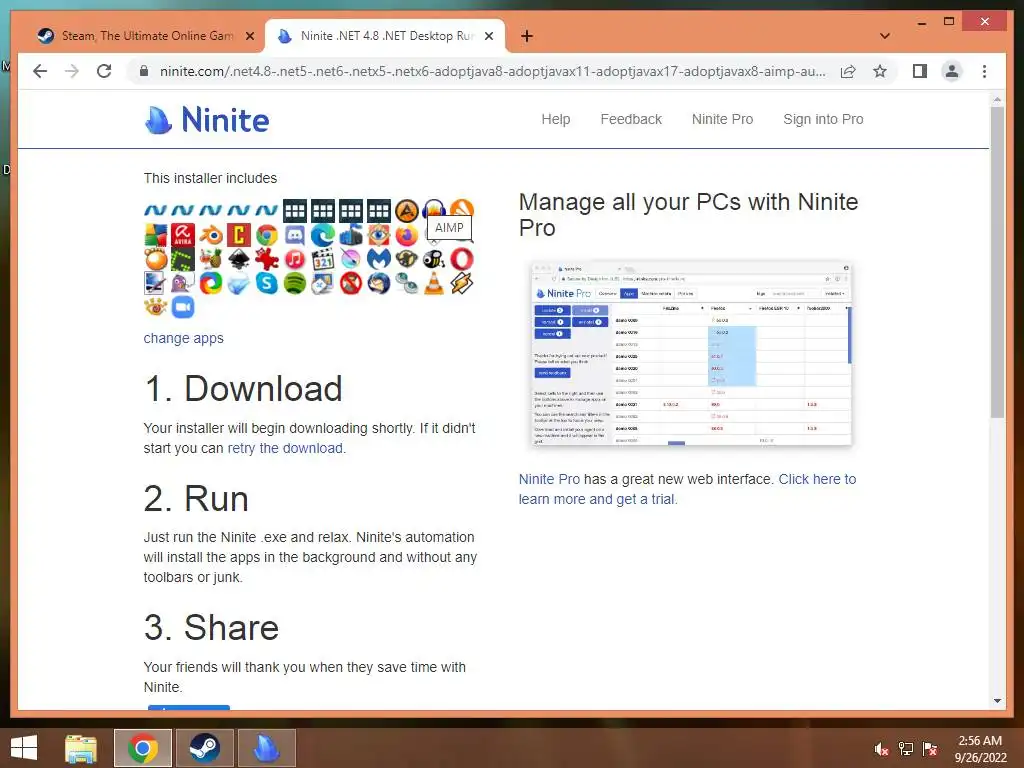
Task: Click the Winamp lightning icon
Action: coord(462,283)
